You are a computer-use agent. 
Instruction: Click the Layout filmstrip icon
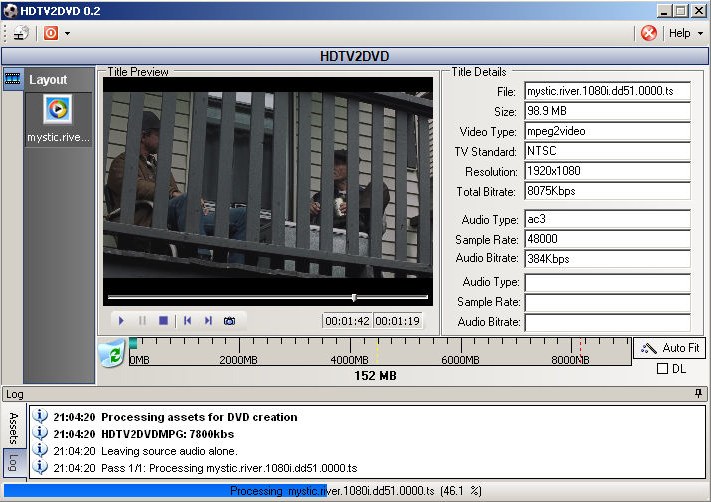13,79
